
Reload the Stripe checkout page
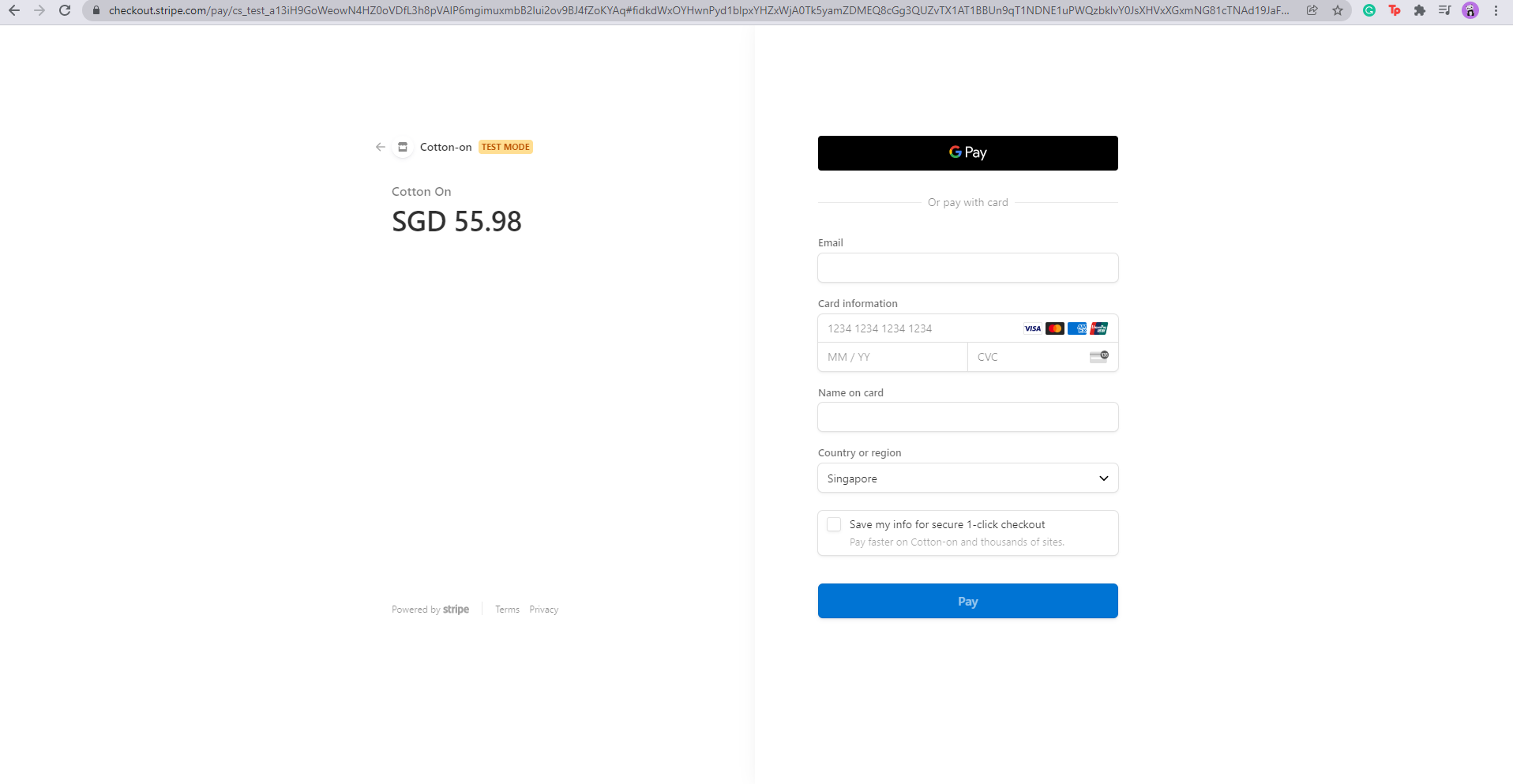point(65,10)
